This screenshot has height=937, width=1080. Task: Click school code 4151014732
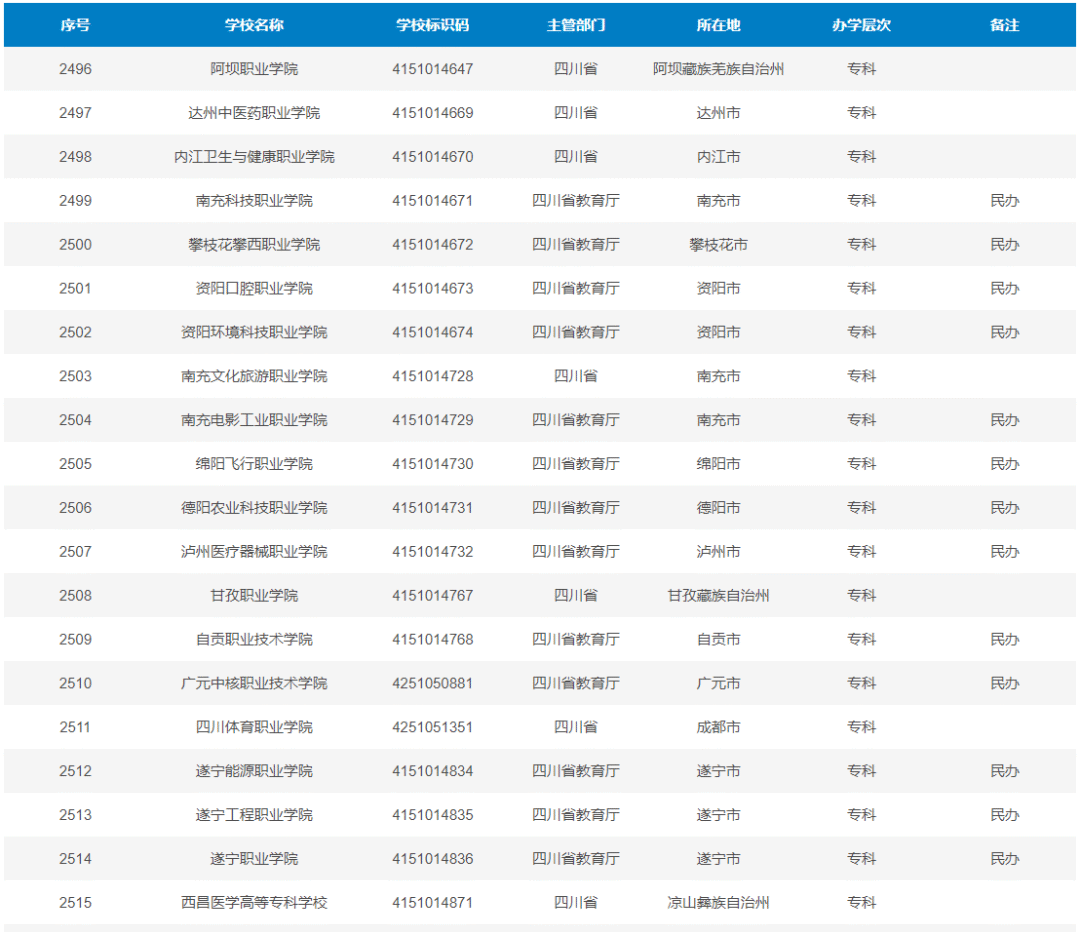point(433,552)
